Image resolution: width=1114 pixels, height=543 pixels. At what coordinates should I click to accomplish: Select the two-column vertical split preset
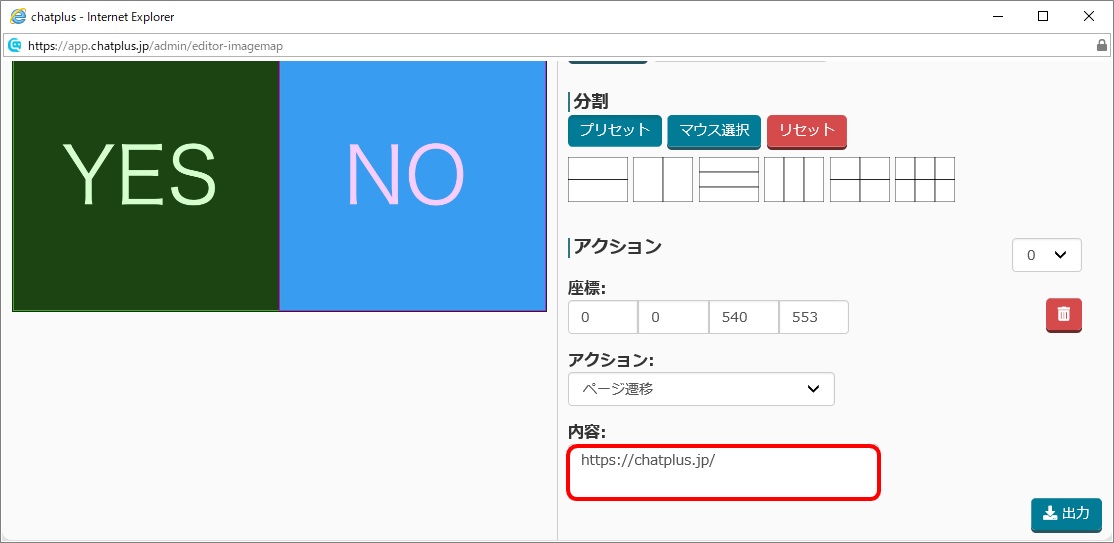point(663,180)
